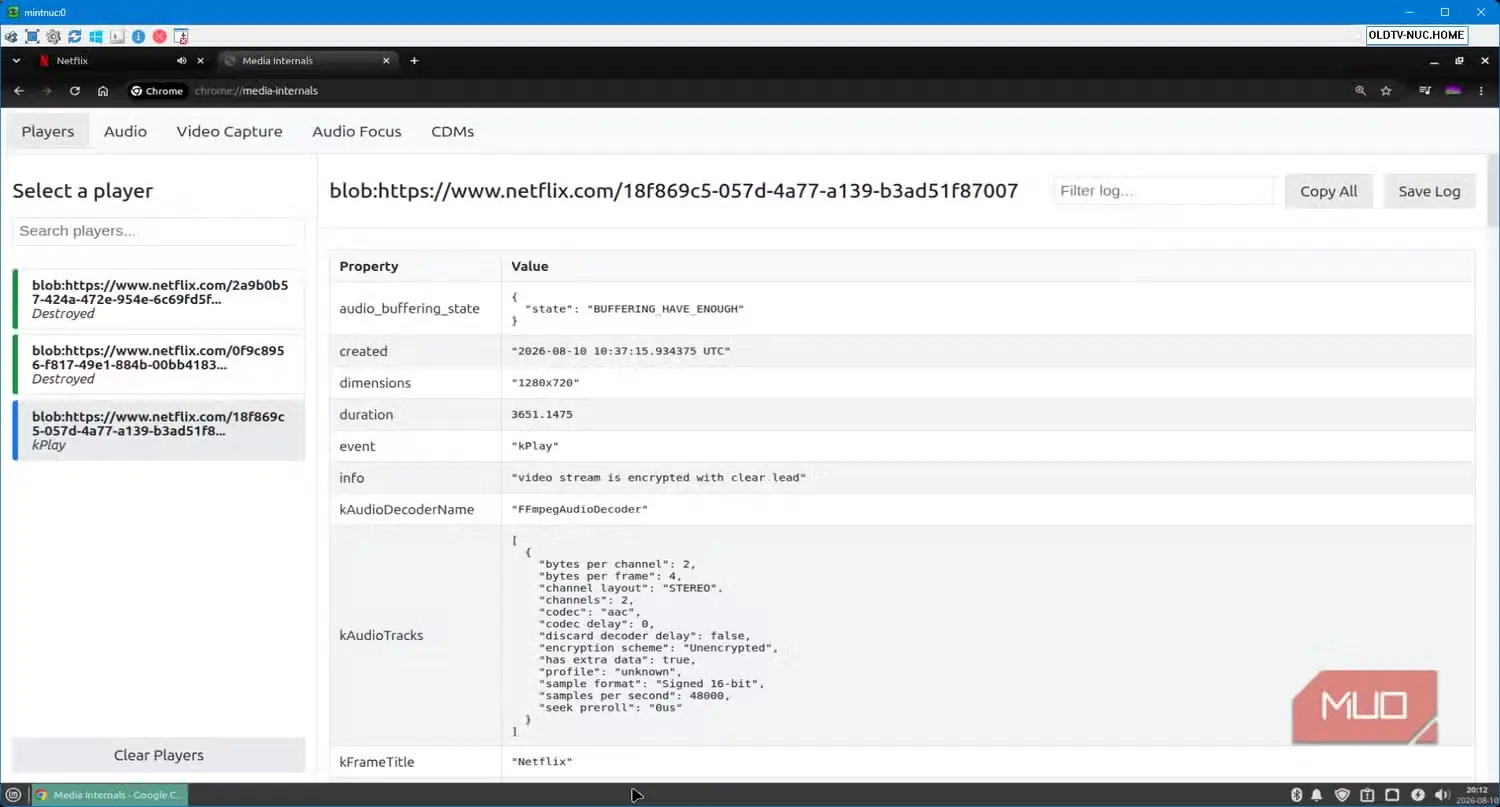Close the Netflix browser tab
Viewport: 1500px width, 807px height.
200,61
